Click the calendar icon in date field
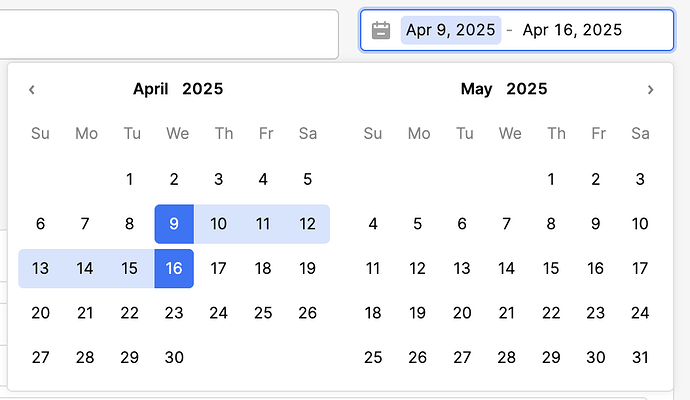 point(381,30)
